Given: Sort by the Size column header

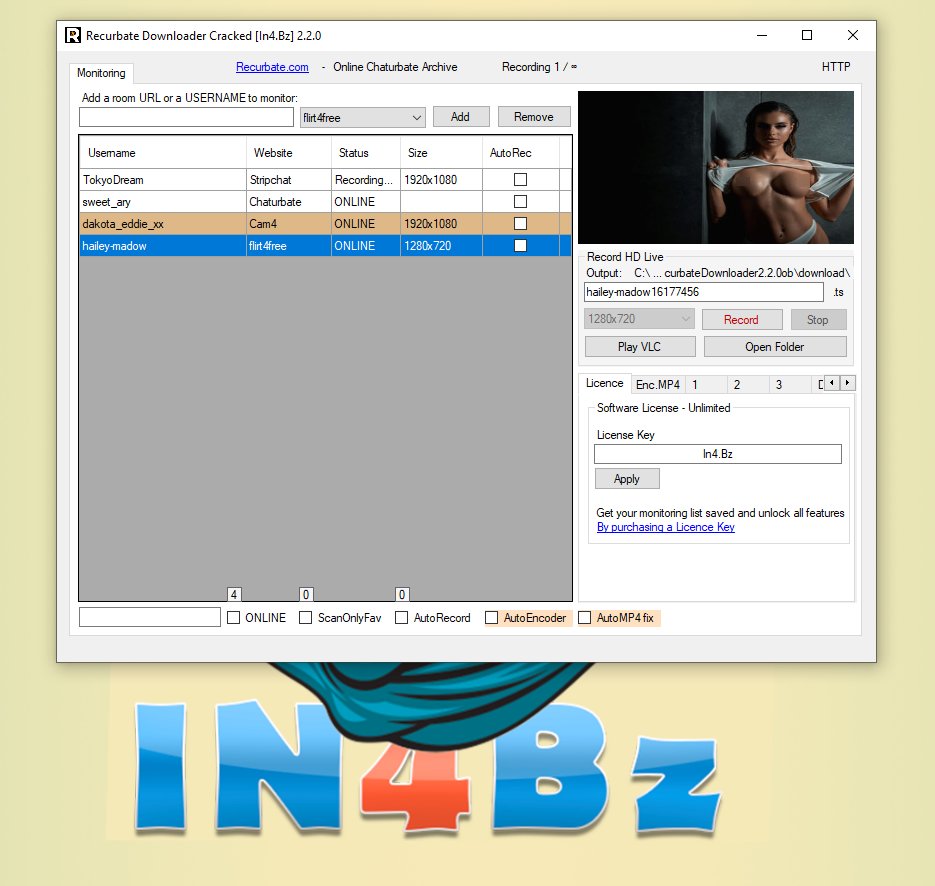Looking at the screenshot, I should tap(441, 153).
